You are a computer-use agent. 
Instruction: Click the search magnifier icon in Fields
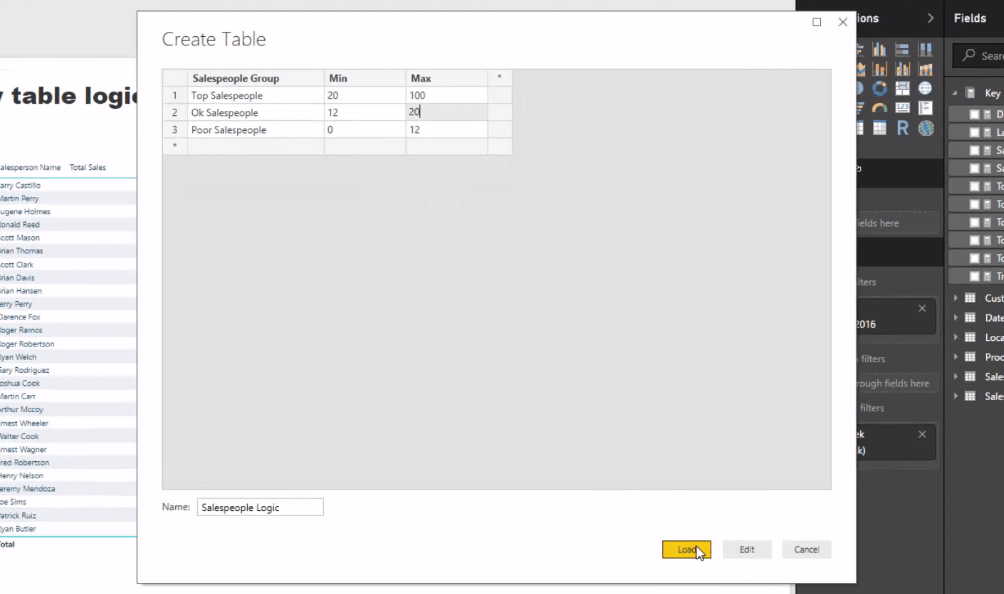969,56
